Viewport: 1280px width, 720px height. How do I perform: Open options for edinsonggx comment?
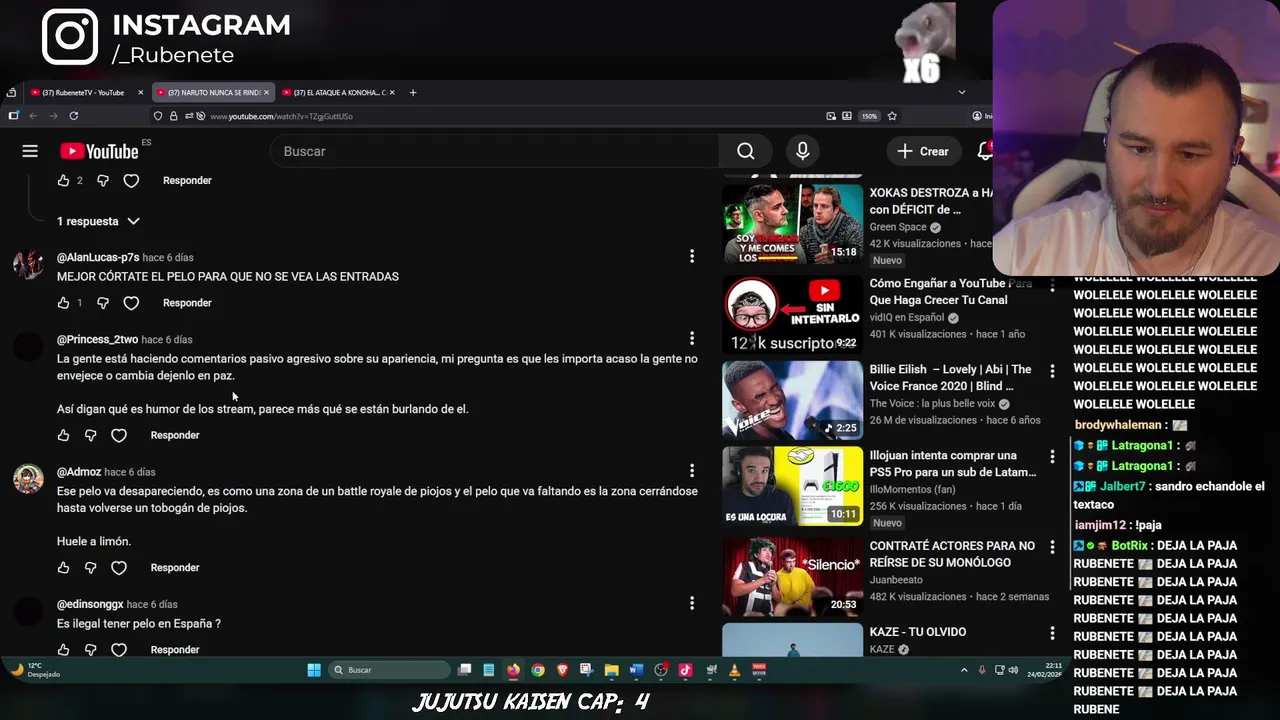click(691, 603)
